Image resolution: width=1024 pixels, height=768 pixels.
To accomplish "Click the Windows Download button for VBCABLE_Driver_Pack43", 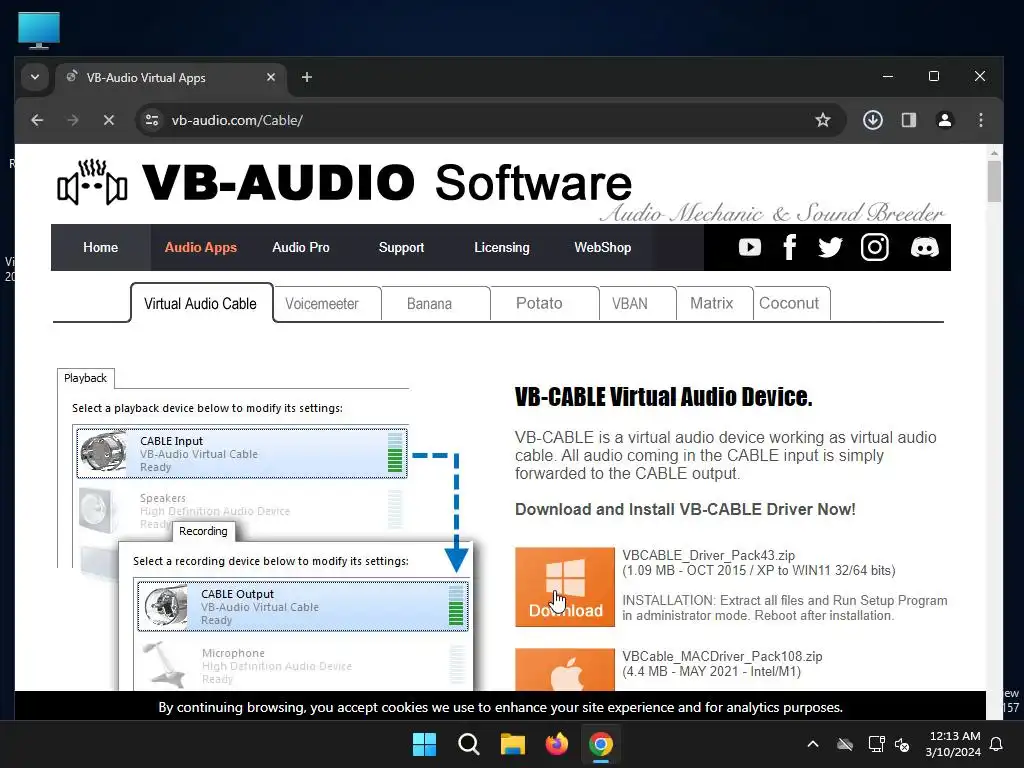I will (565, 586).
